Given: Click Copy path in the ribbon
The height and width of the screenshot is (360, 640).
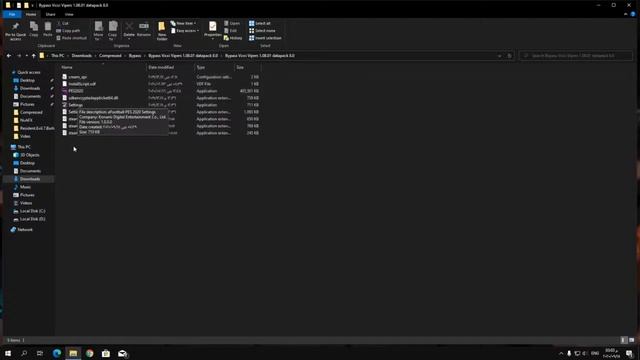Looking at the screenshot, I should pos(68,31).
